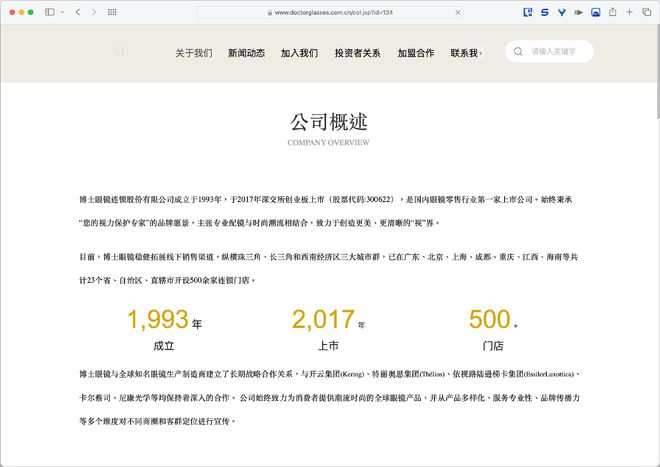Click the 公司概述 heading
This screenshot has height=467, width=660.
click(x=329, y=122)
